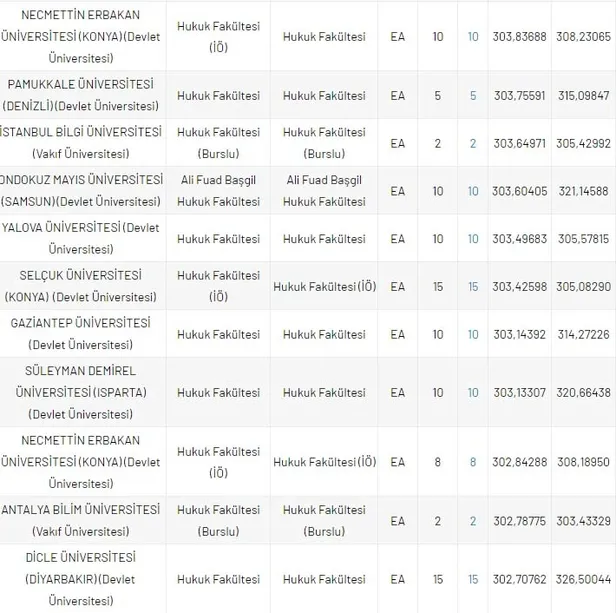Click the Pamukkale Üniversitesi (Denizli) university name

[83, 96]
